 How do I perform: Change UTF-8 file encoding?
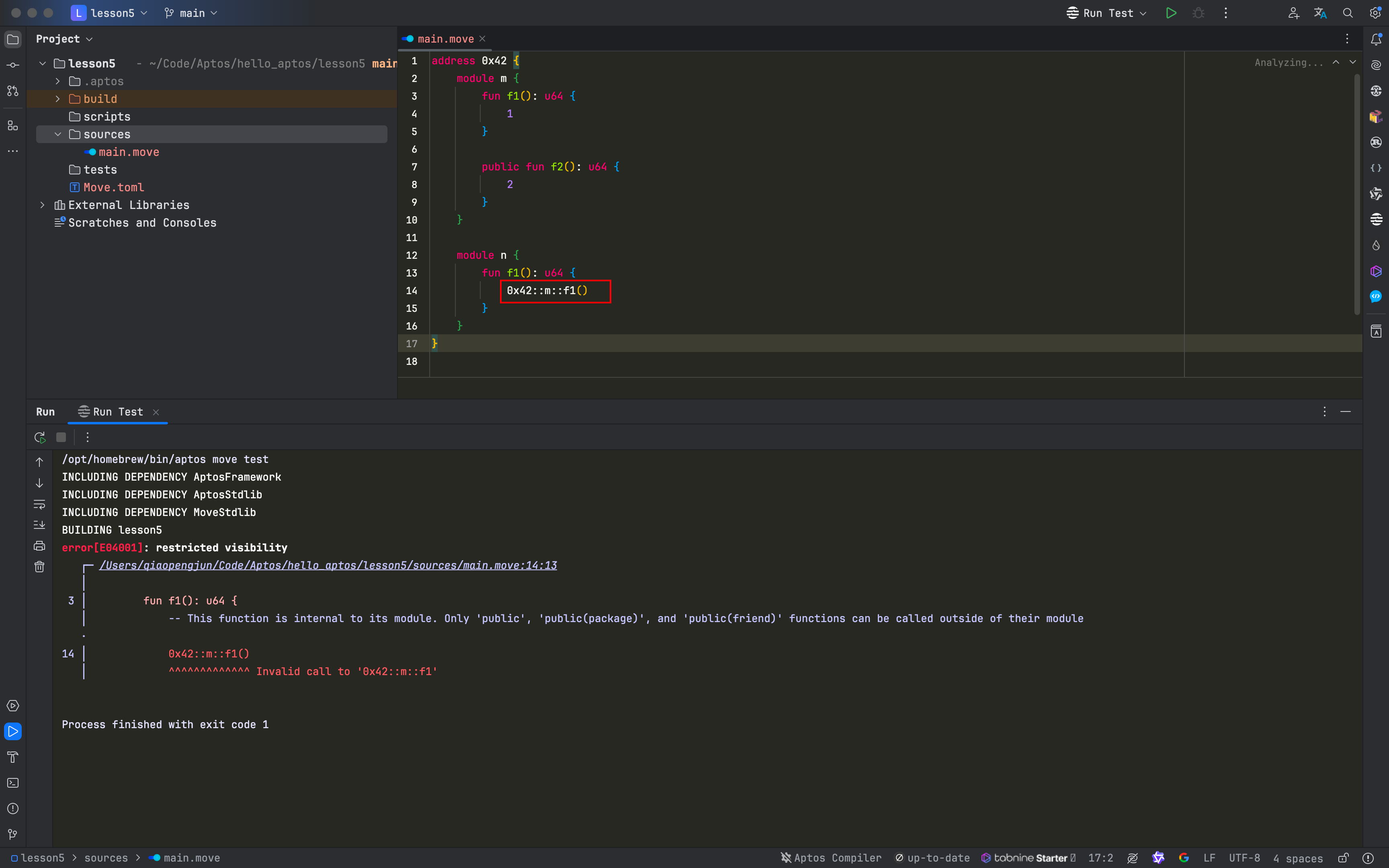[x=1244, y=858]
